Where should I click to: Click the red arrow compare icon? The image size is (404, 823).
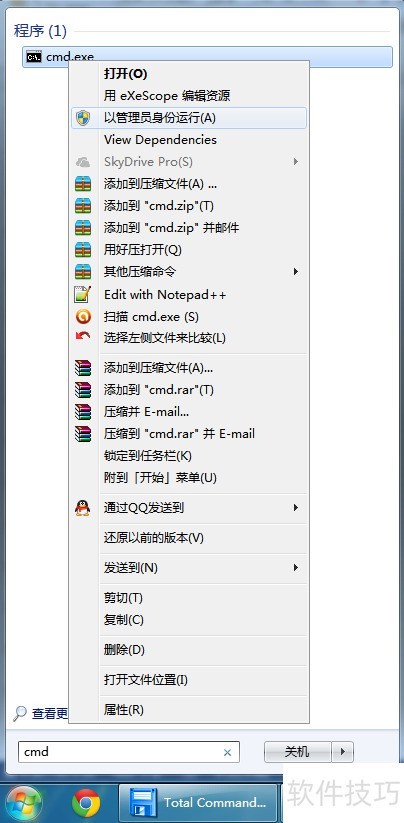pos(83,337)
